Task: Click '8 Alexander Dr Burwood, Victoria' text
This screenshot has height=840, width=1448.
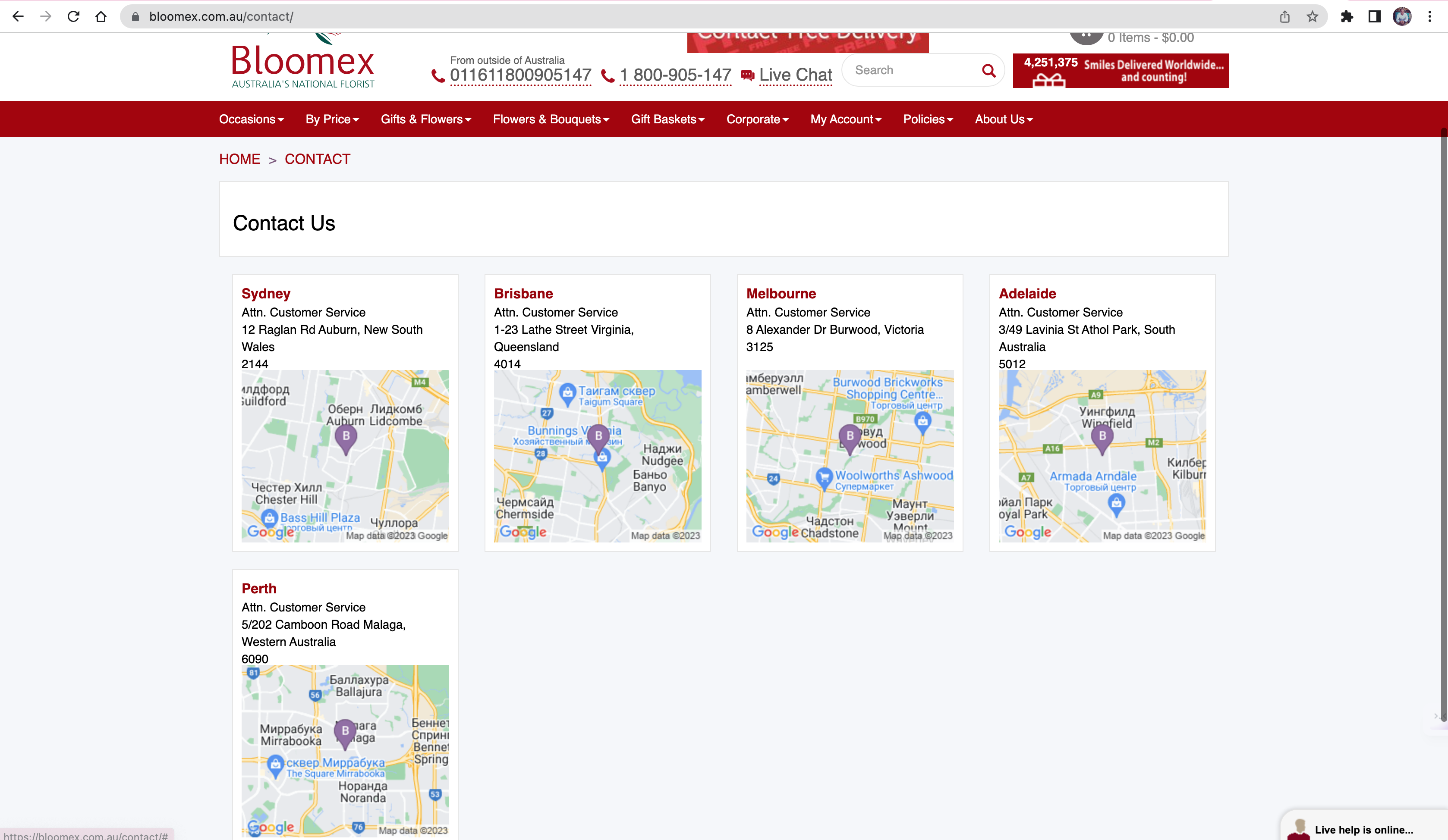Action: click(835, 329)
